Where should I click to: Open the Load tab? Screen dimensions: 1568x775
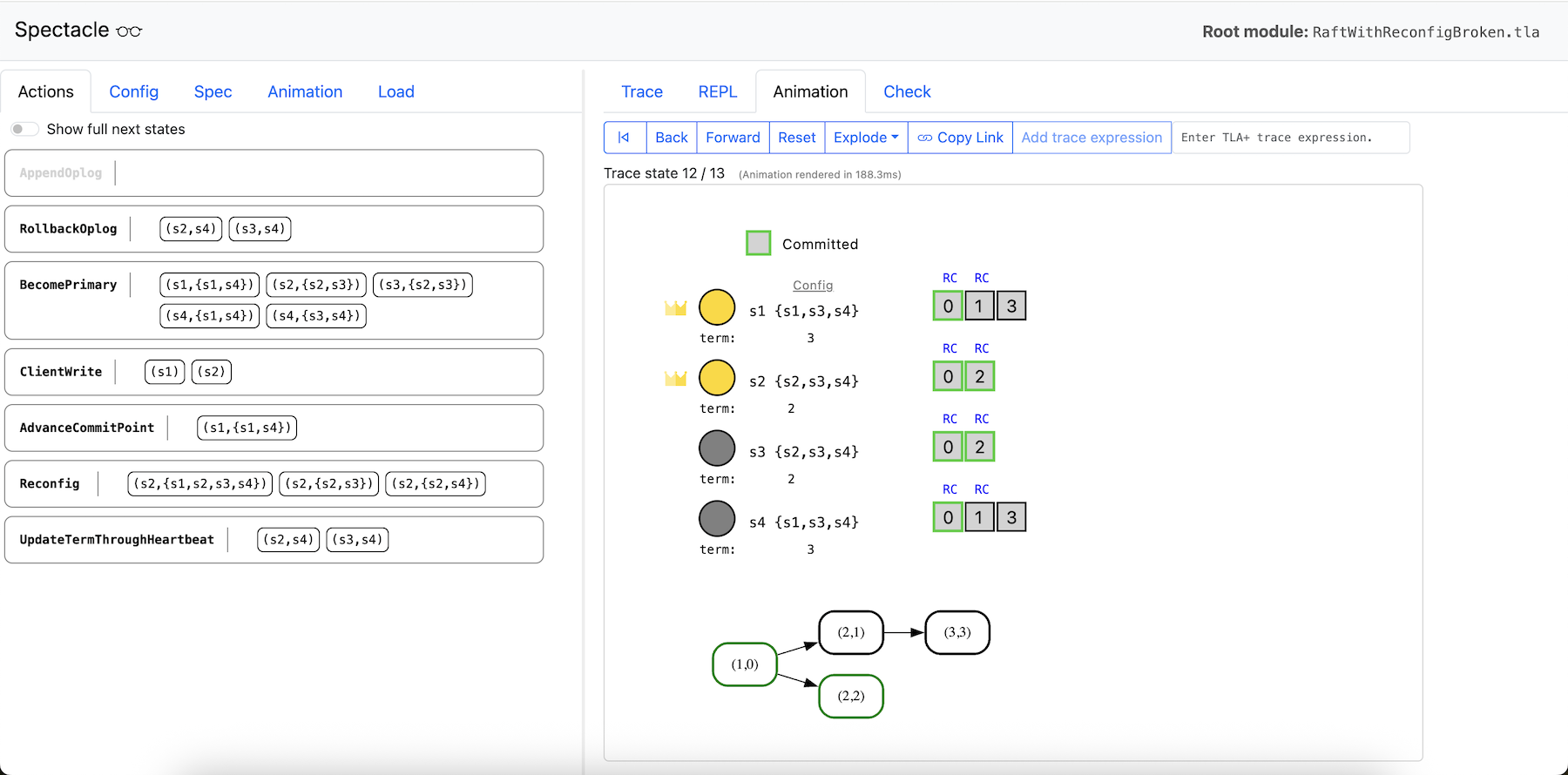point(396,91)
